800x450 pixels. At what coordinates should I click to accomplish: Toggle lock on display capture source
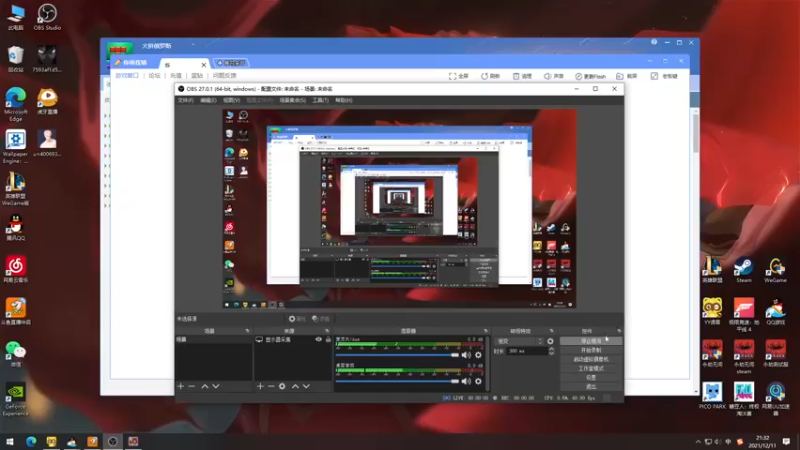(x=328, y=339)
